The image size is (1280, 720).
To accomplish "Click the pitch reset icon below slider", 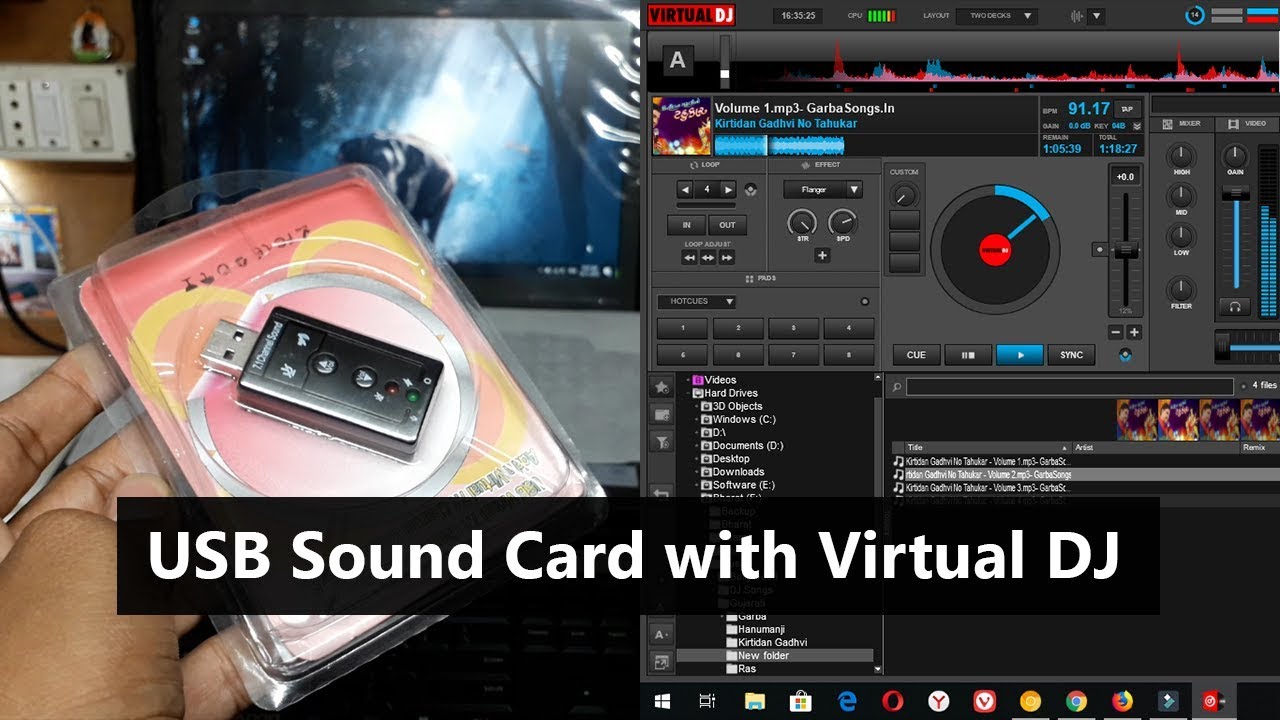I will coord(1126,355).
